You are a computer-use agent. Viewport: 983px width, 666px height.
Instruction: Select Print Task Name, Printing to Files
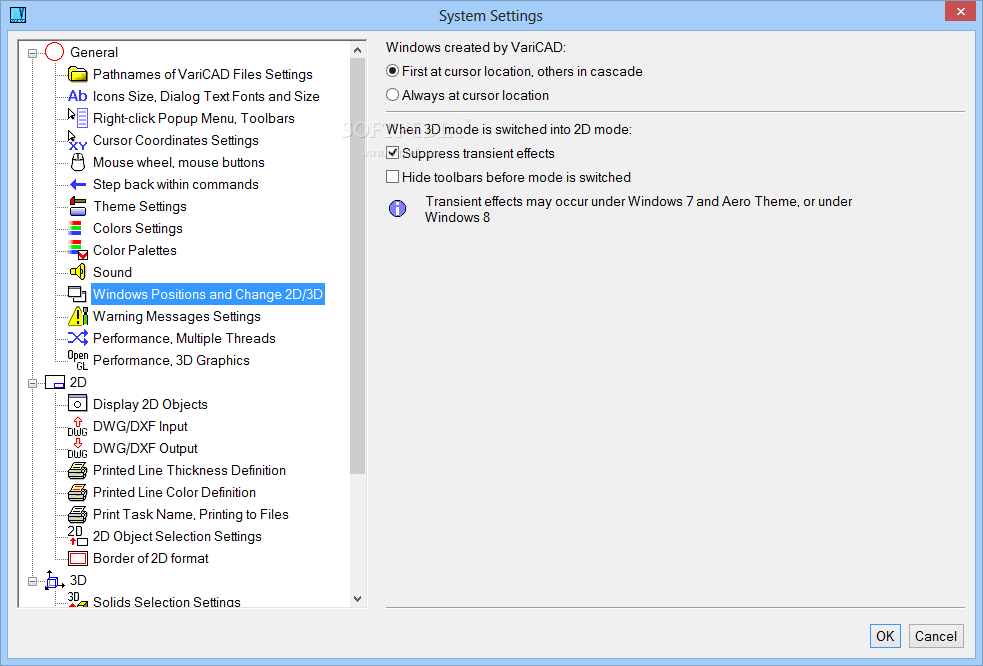coord(191,514)
